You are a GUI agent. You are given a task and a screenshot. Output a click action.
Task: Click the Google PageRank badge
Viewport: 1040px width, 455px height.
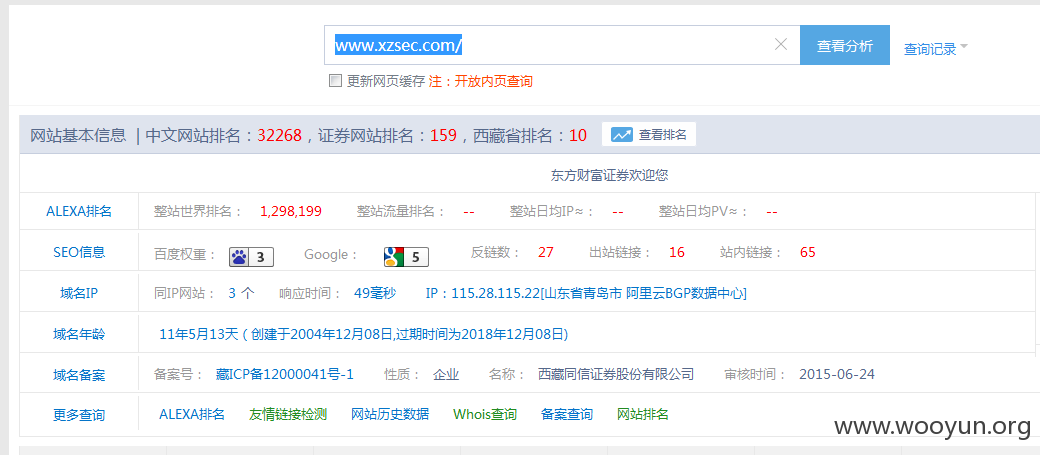pyautogui.click(x=406, y=257)
